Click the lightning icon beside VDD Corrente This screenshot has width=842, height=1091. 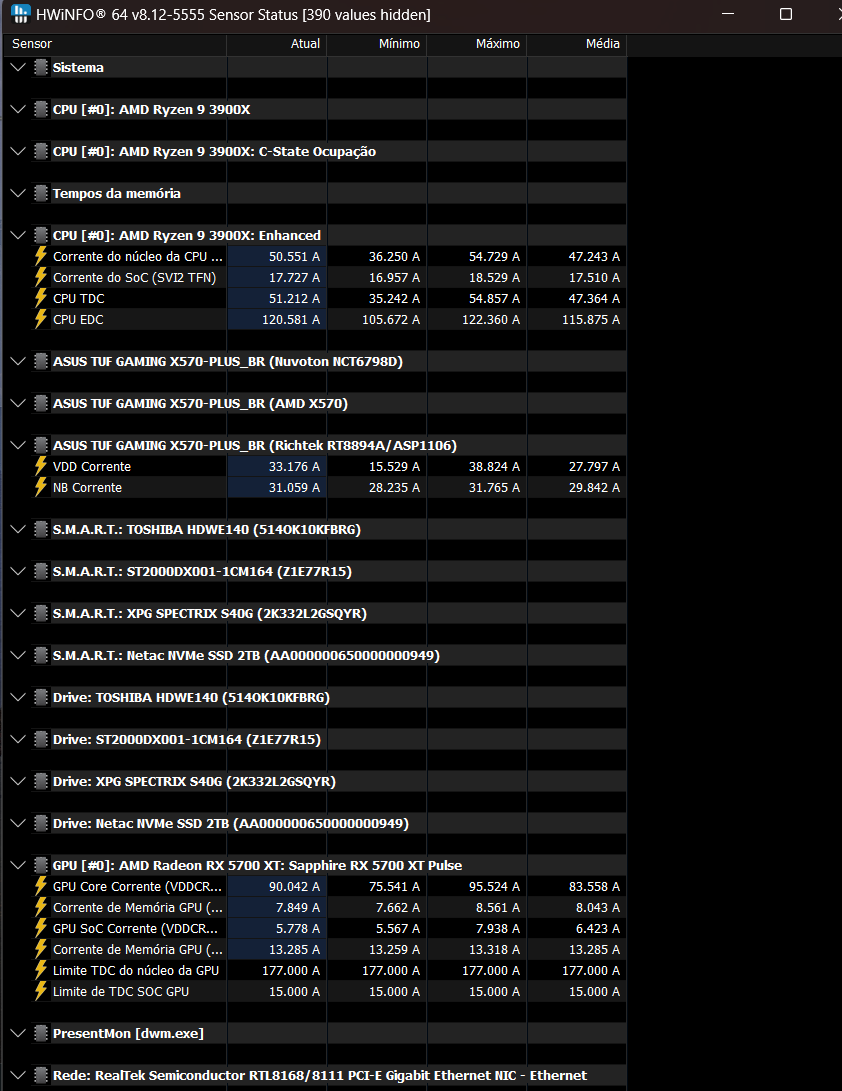(x=41, y=466)
